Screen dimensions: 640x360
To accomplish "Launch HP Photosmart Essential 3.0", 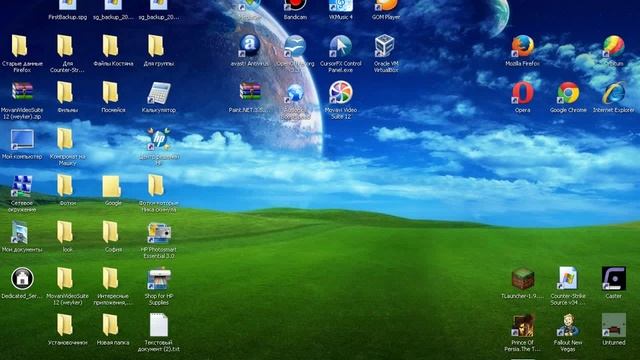I will click(159, 233).
